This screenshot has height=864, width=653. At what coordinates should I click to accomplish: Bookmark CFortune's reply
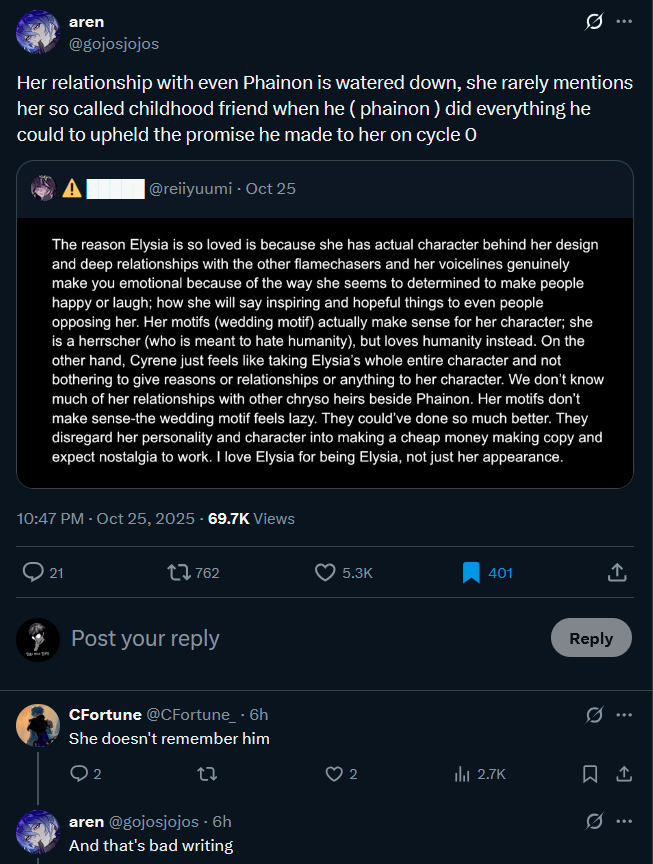point(590,773)
